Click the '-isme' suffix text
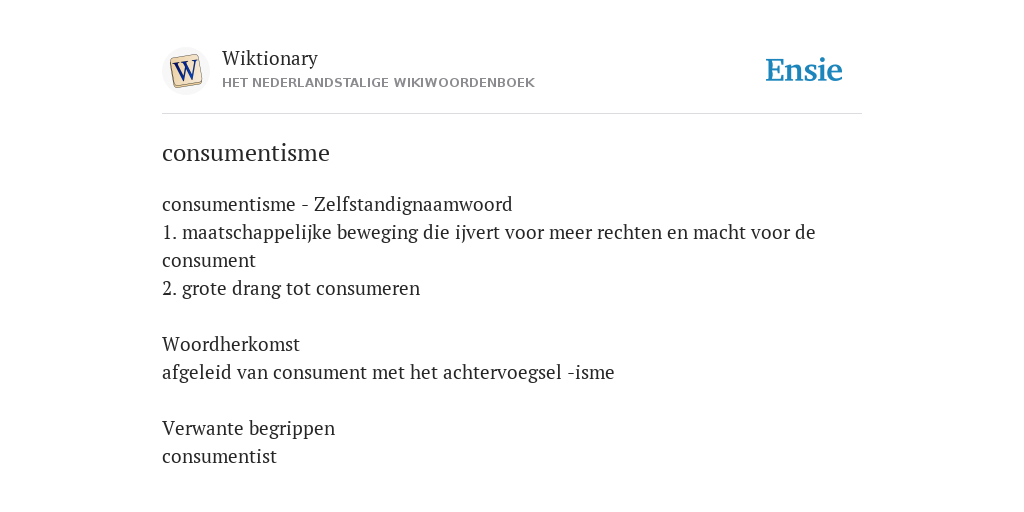Viewport: 1024px width, 512px height. (x=591, y=372)
